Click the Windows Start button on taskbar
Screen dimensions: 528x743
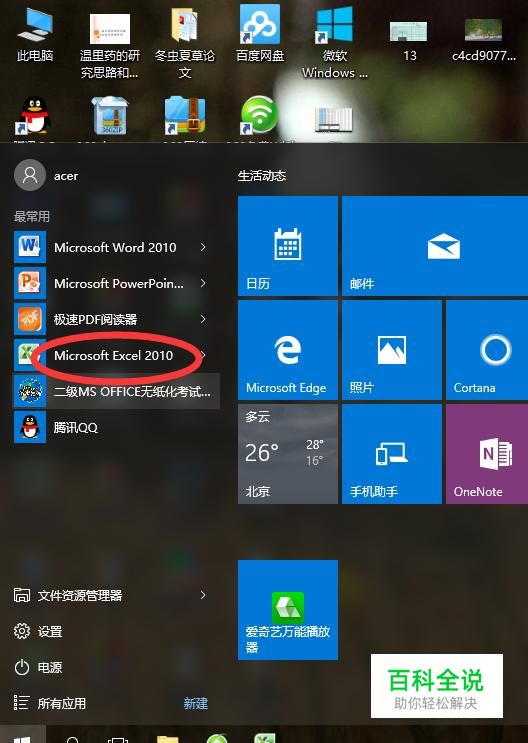coord(22,735)
